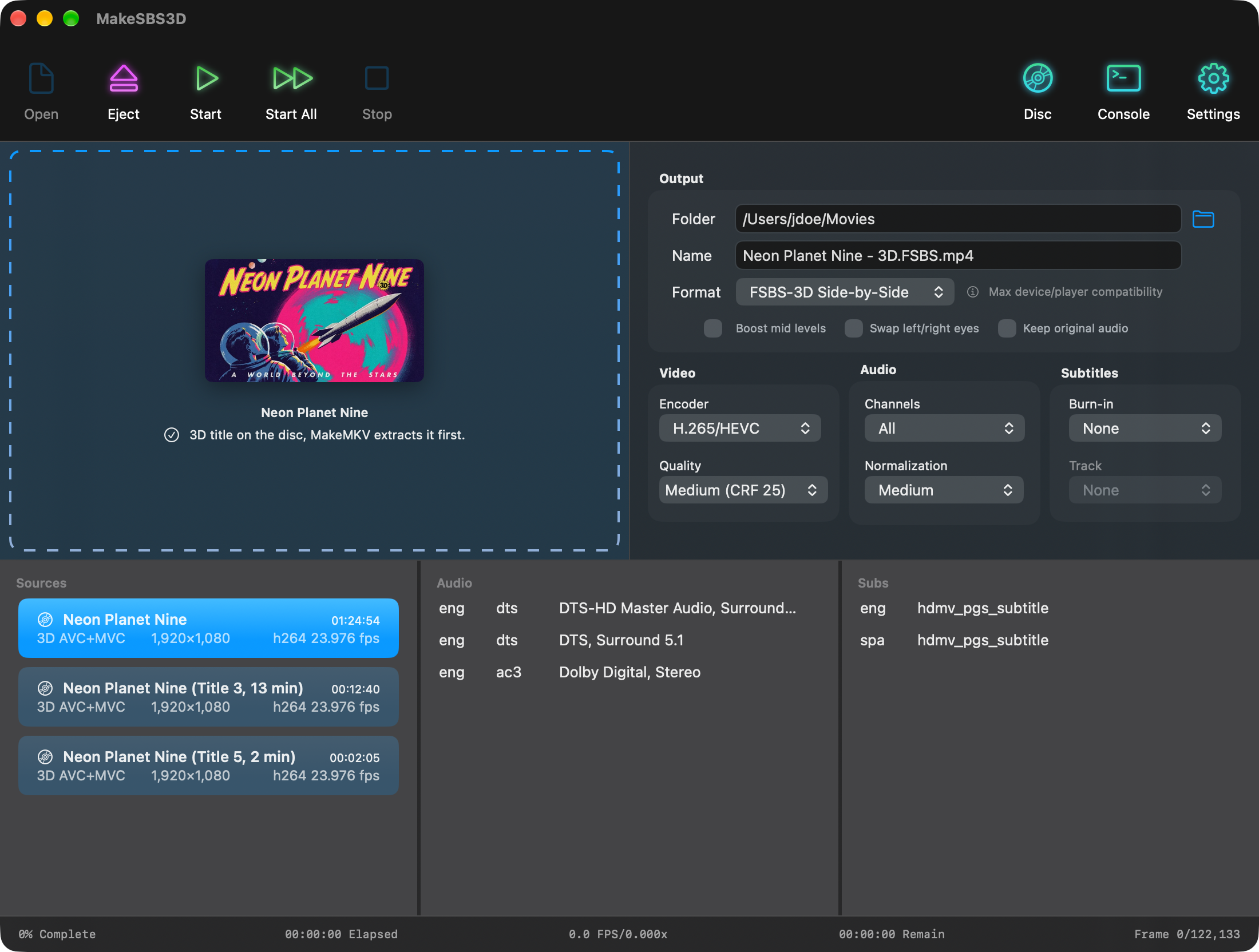
Task: Select the DTS-HD Master Audio track row
Action: [x=628, y=608]
